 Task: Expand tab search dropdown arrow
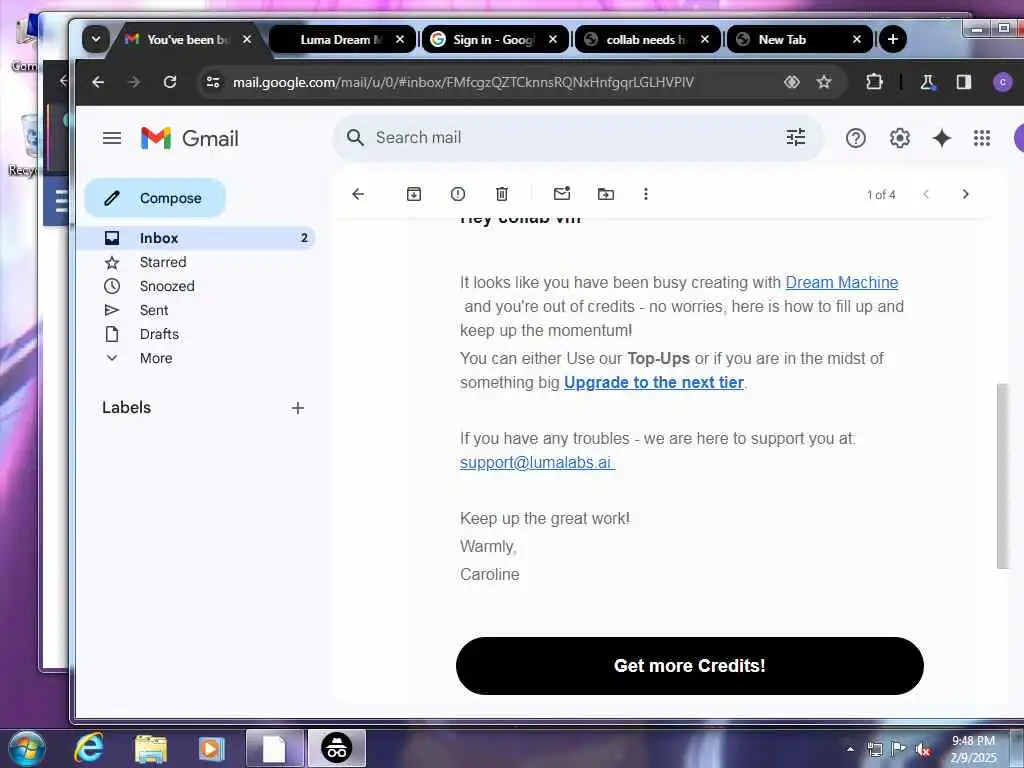click(95, 39)
